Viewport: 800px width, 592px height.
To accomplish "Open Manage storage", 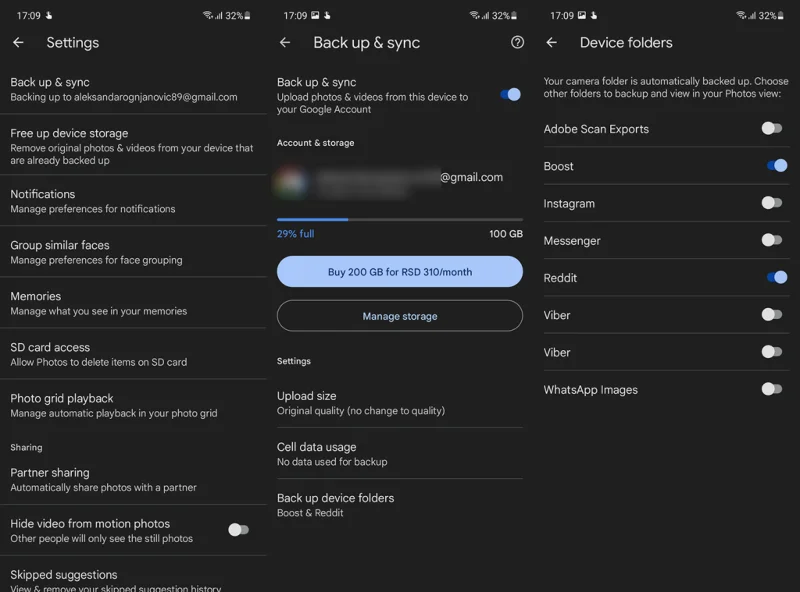I will coord(399,316).
